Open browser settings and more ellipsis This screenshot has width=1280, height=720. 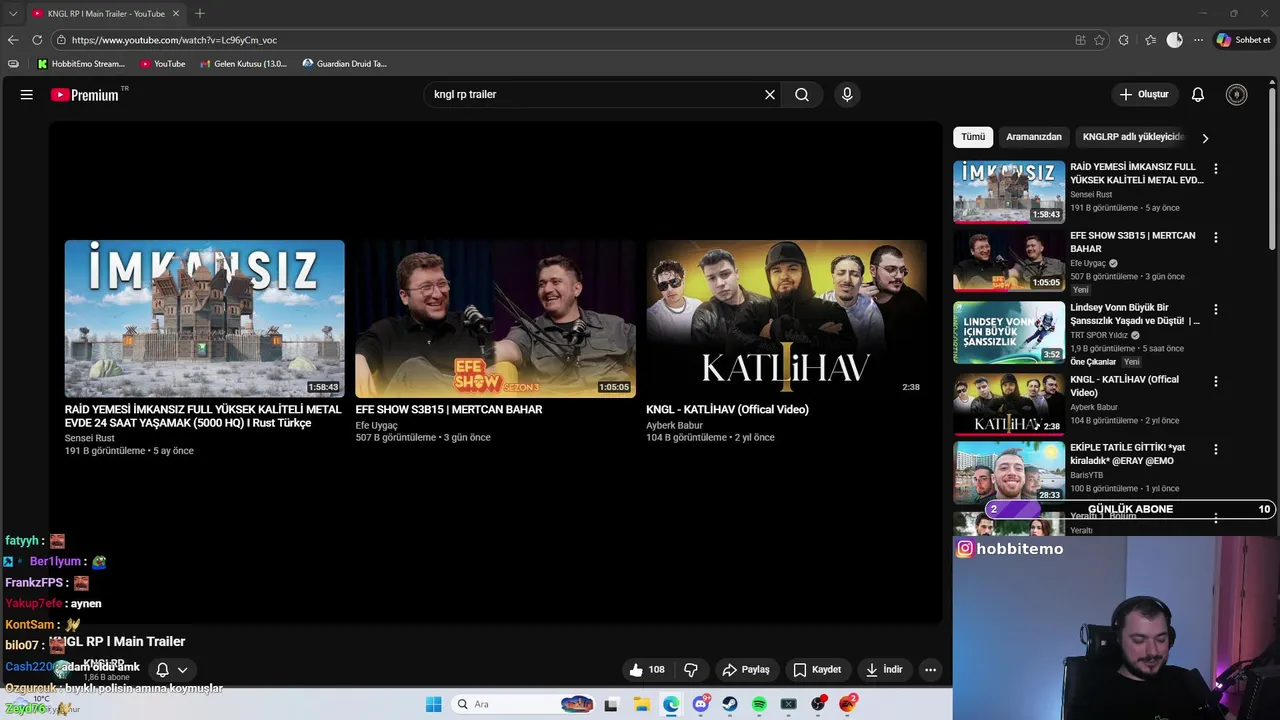pyautogui.click(x=1198, y=40)
